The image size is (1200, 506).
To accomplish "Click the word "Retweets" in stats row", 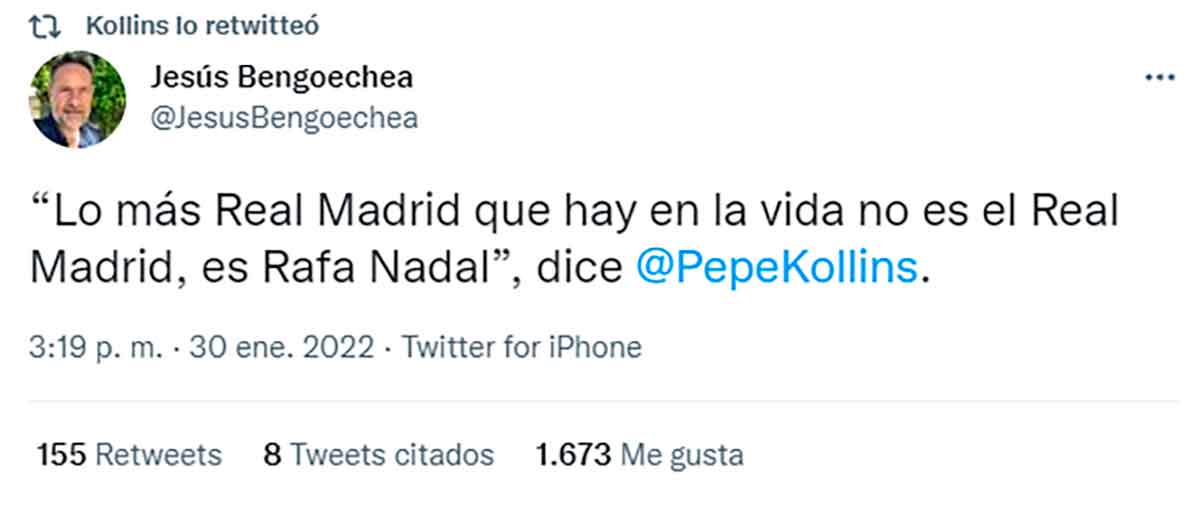I will (158, 455).
